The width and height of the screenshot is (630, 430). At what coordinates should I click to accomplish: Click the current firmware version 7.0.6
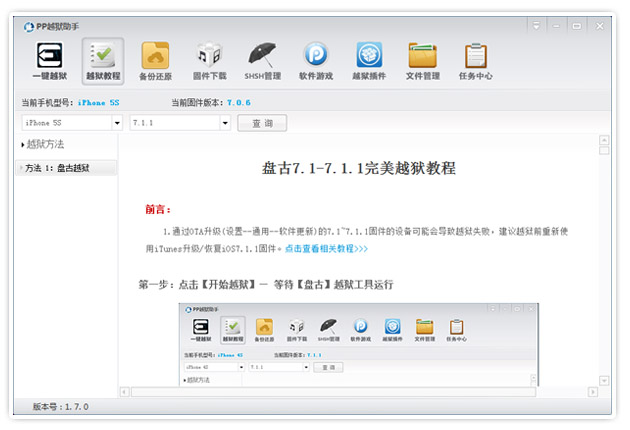point(239,103)
